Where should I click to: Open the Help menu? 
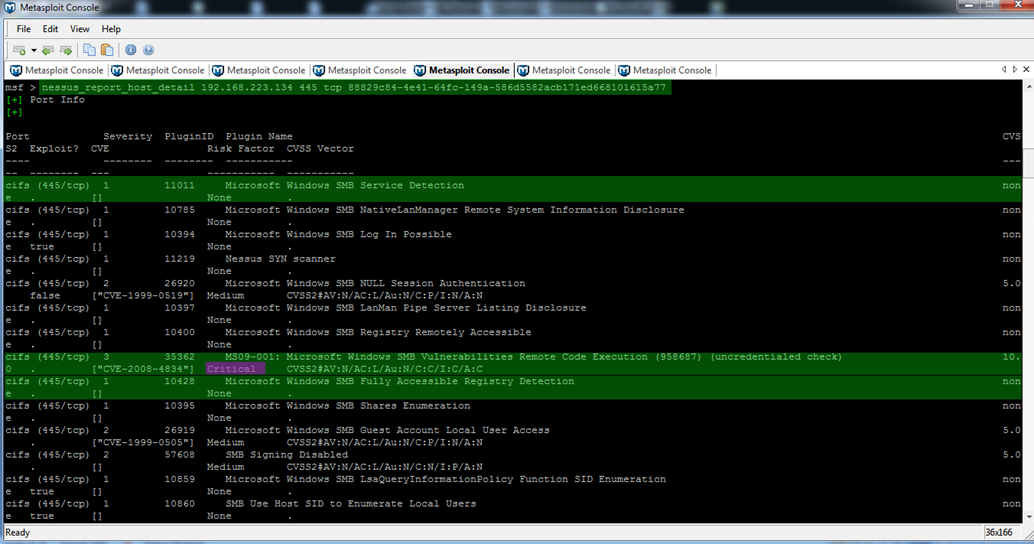(111, 29)
